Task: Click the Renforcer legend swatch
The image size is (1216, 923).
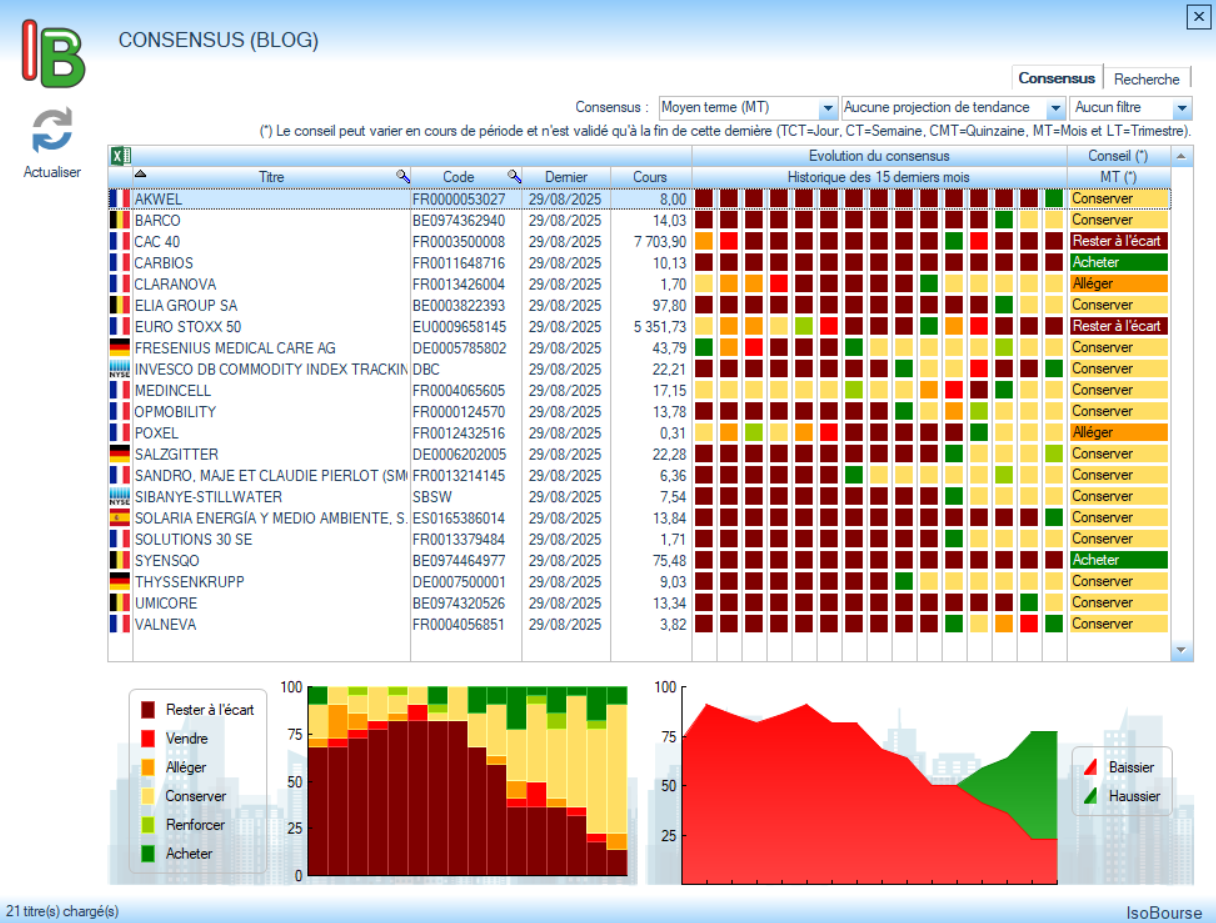Action: pyautogui.click(x=148, y=825)
